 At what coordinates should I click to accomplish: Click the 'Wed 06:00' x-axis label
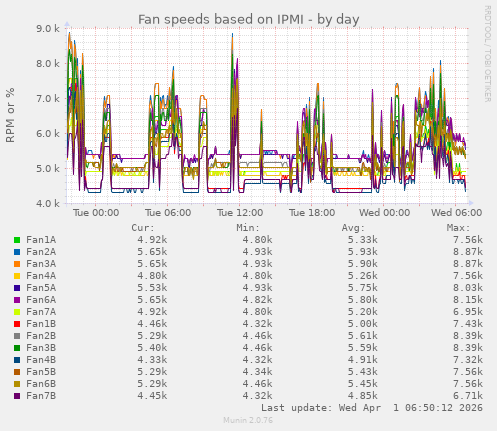[456, 213]
